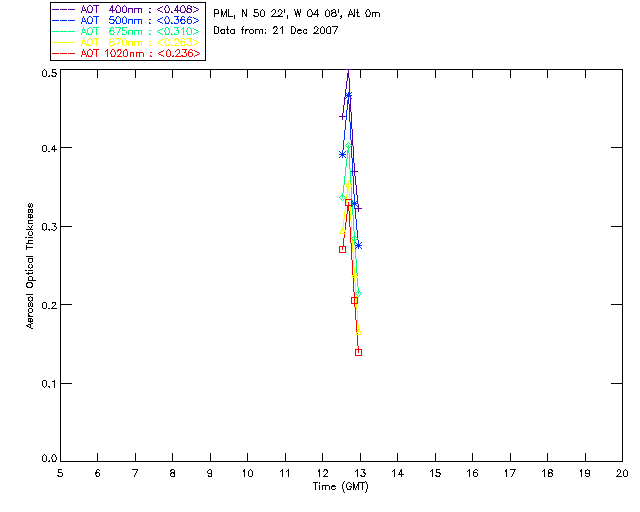Click the y-axis tick label 0.2
This screenshot has width=640, height=512.
pyautogui.click(x=49, y=305)
